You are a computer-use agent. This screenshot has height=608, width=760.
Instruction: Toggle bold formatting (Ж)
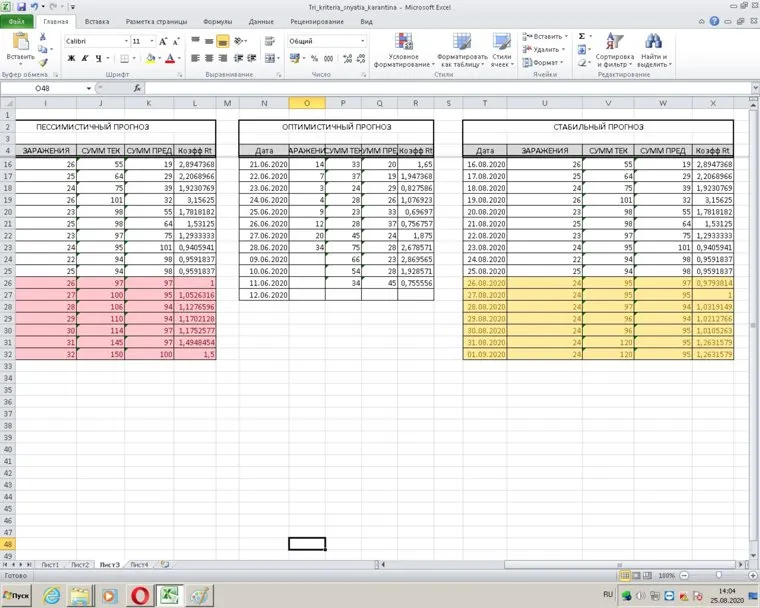click(x=70, y=59)
